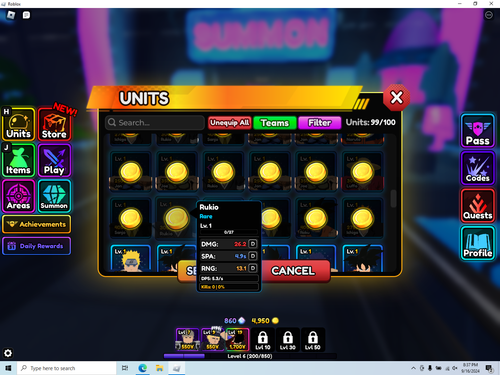
Task: Close the Units panel with red X
Action: 396,98
